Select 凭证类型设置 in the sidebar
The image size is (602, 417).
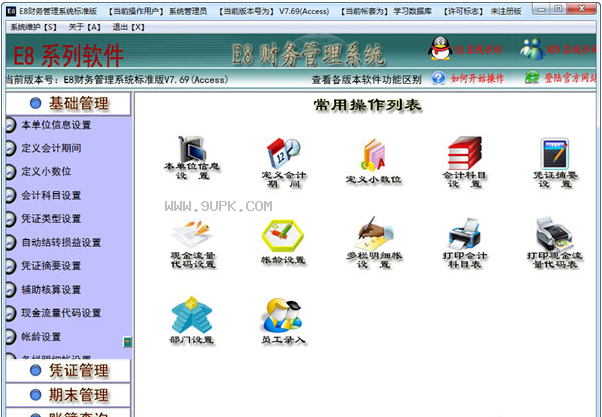pyautogui.click(x=51, y=219)
